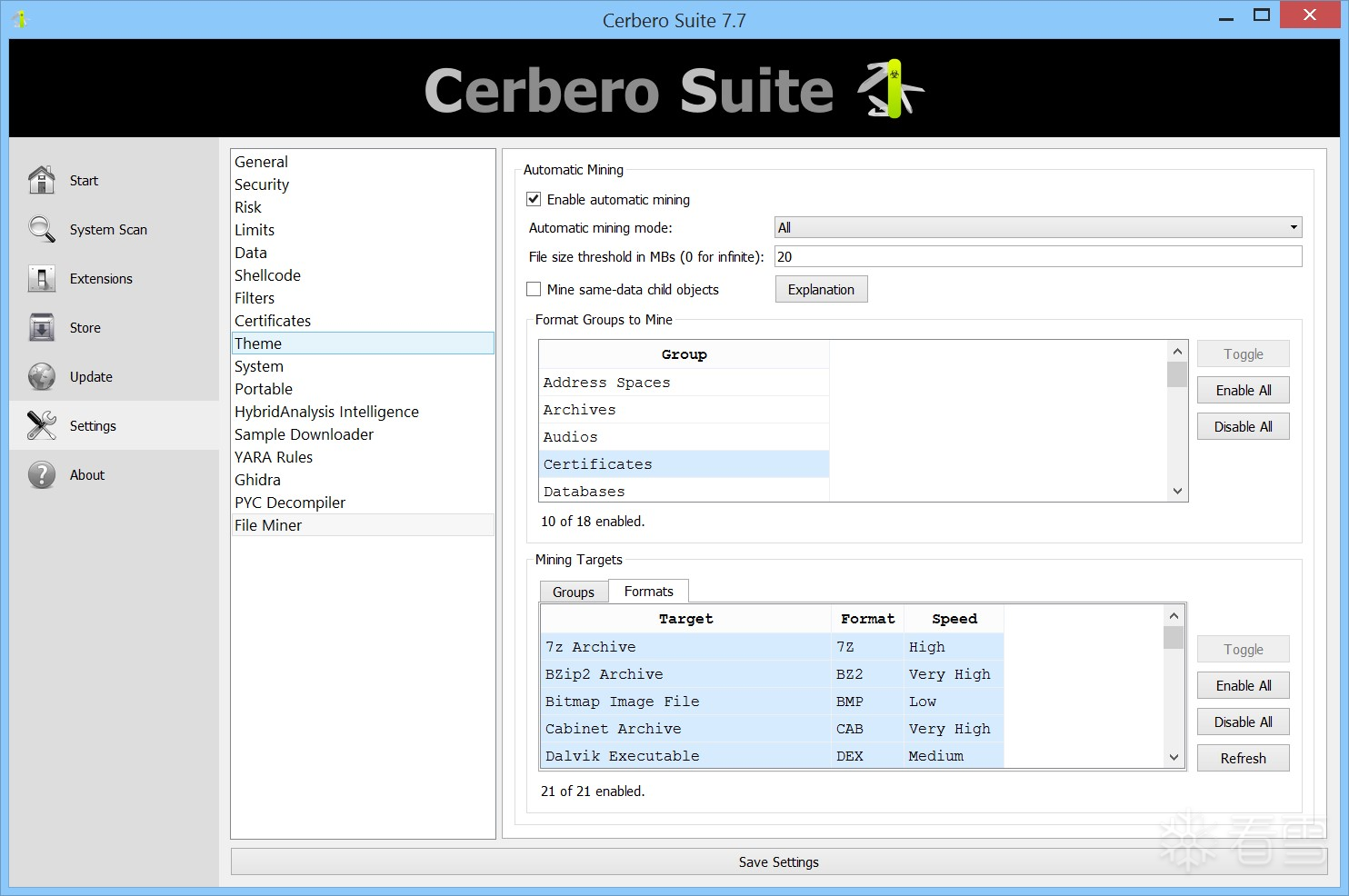1349x896 pixels.
Task: Click format groups scrollbar up arrow
Action: [x=1177, y=352]
